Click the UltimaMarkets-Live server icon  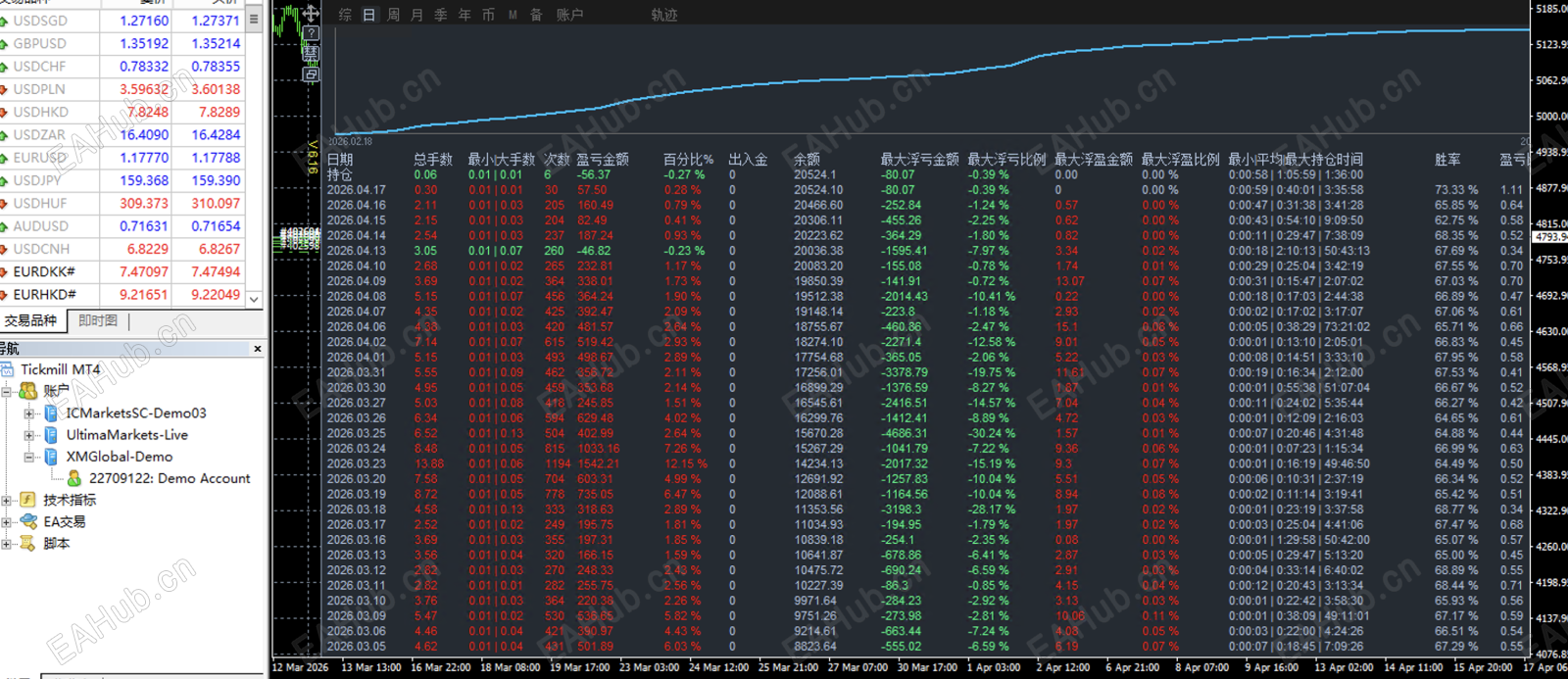(x=51, y=435)
